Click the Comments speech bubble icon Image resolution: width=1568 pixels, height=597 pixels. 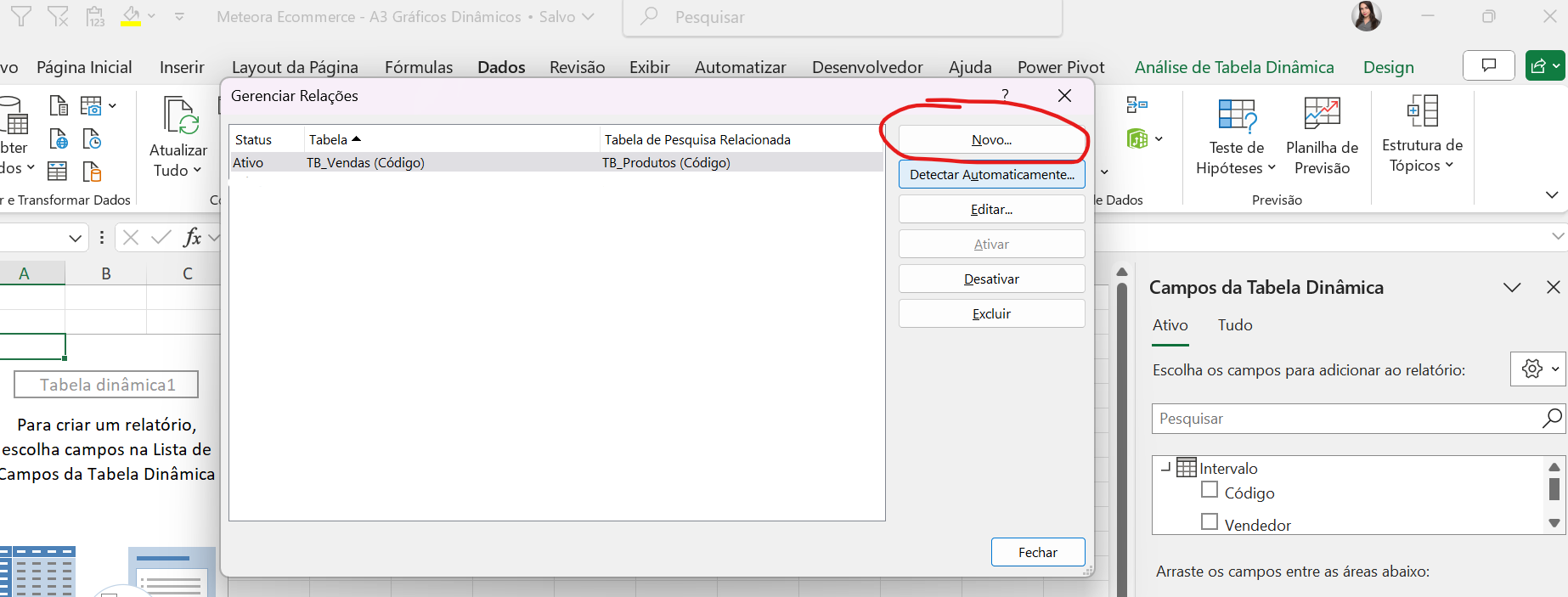click(x=1489, y=65)
